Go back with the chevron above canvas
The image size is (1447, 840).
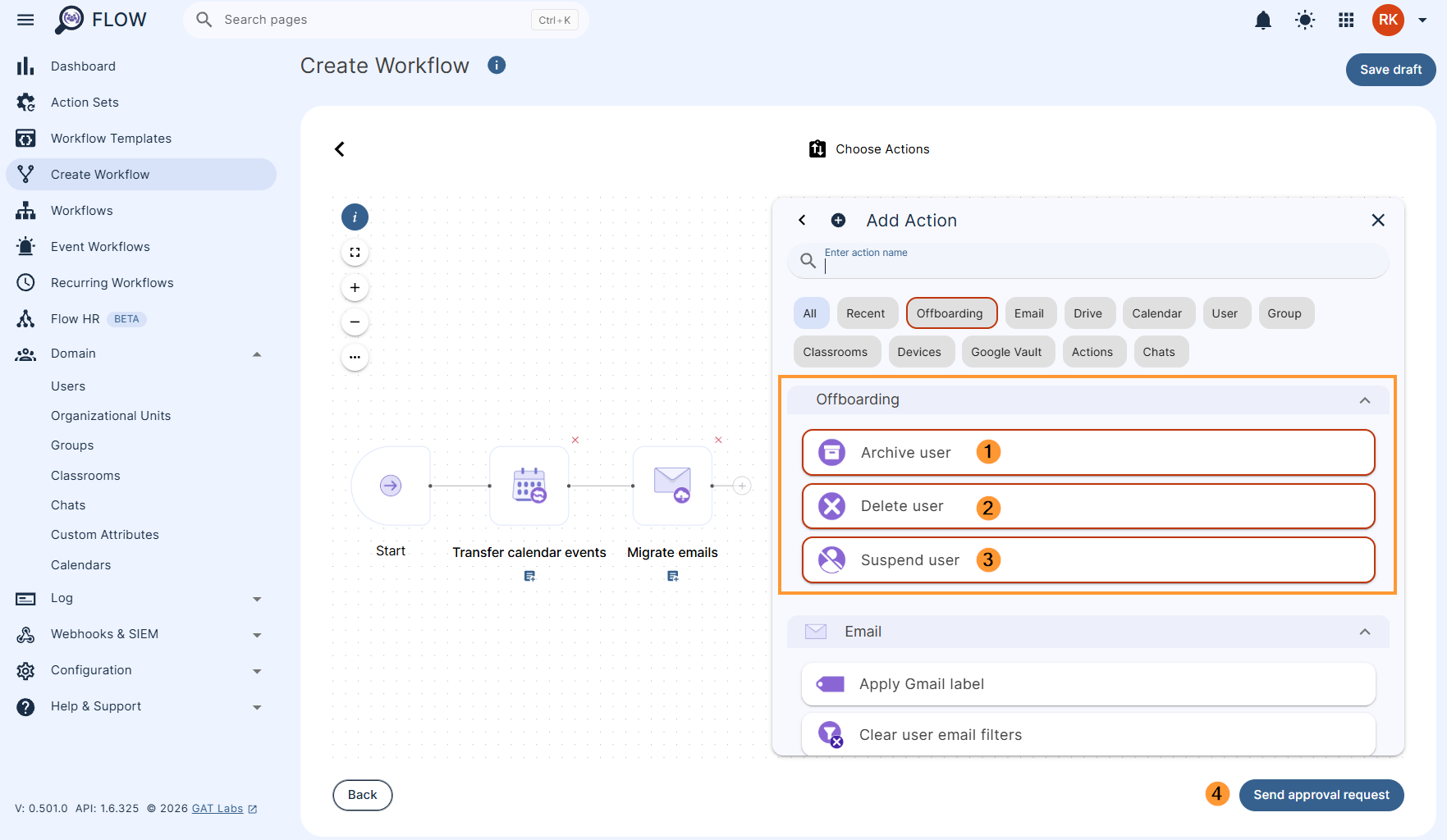coord(340,148)
